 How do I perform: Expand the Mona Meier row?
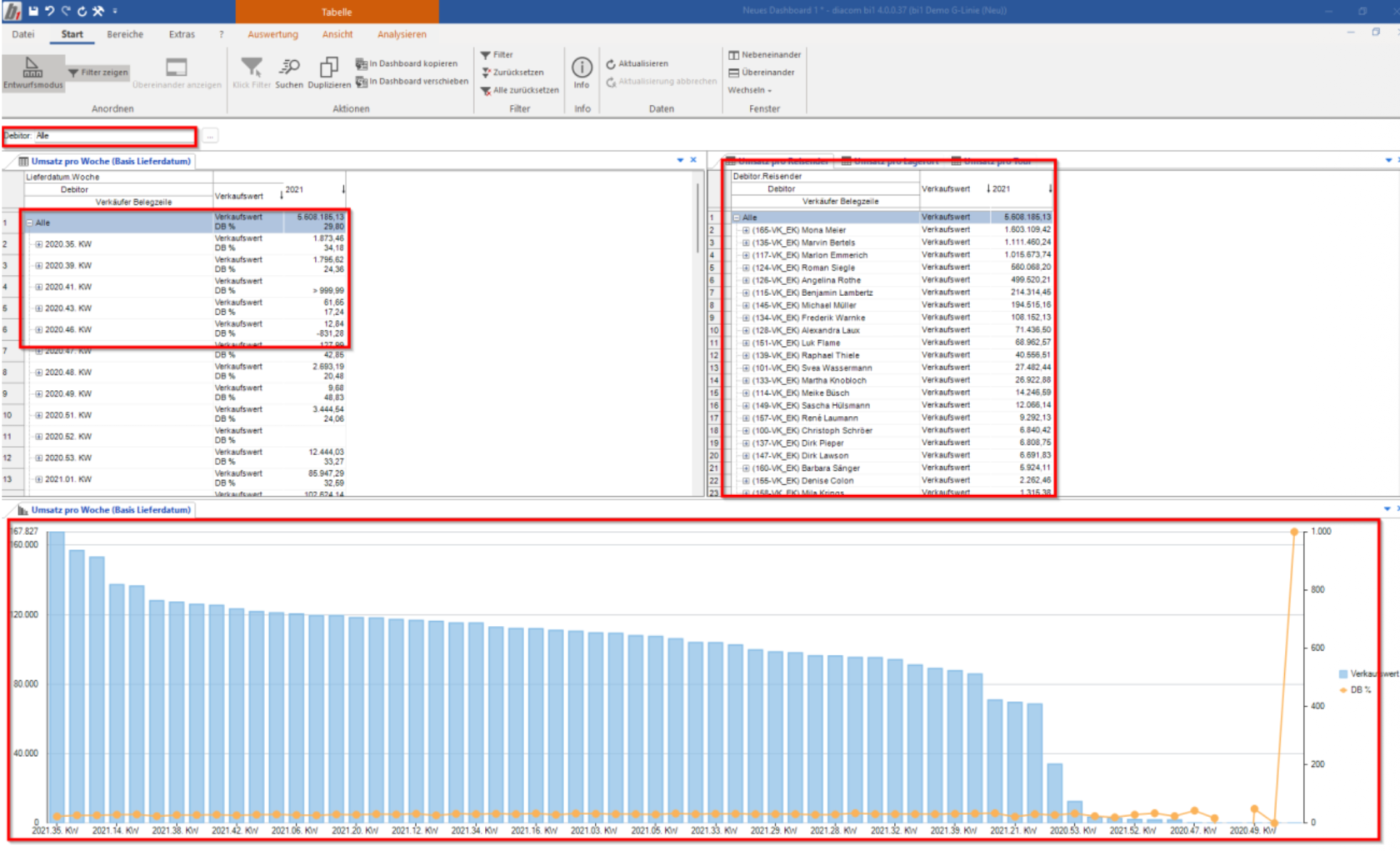[746, 230]
